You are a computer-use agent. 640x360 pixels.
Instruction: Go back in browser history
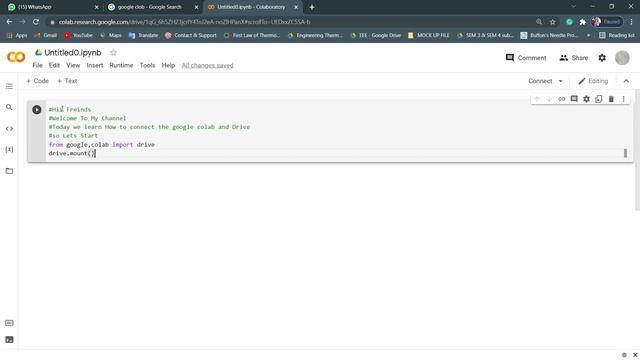coord(9,22)
